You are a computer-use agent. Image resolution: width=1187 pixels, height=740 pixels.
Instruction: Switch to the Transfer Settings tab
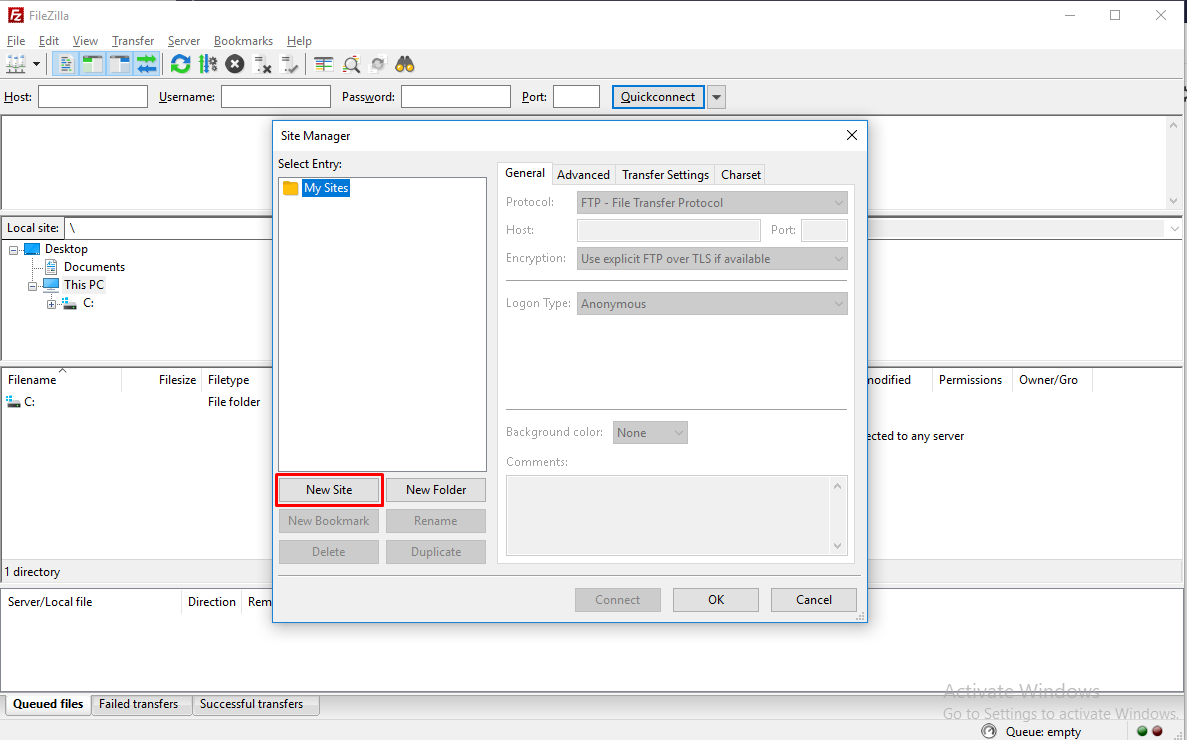[665, 175]
